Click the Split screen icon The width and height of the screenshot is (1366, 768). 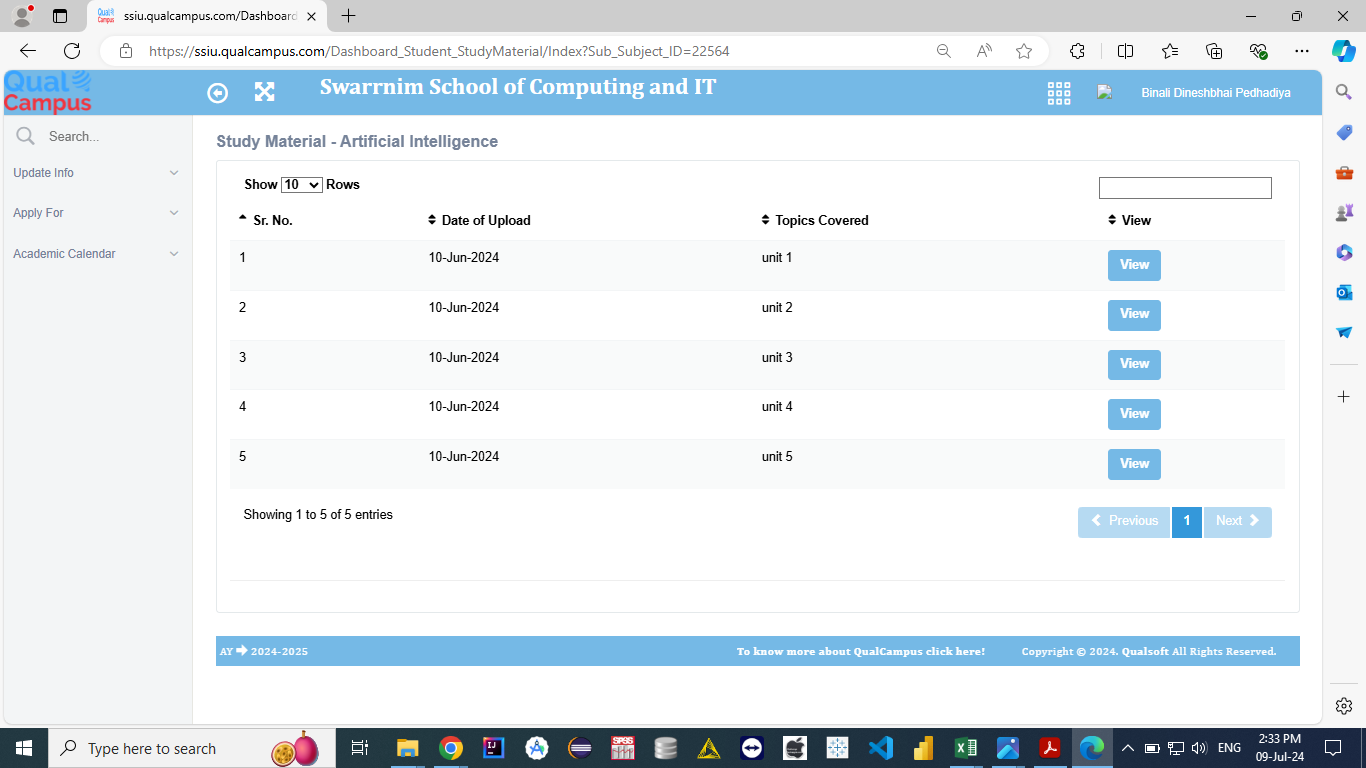pos(1125,51)
